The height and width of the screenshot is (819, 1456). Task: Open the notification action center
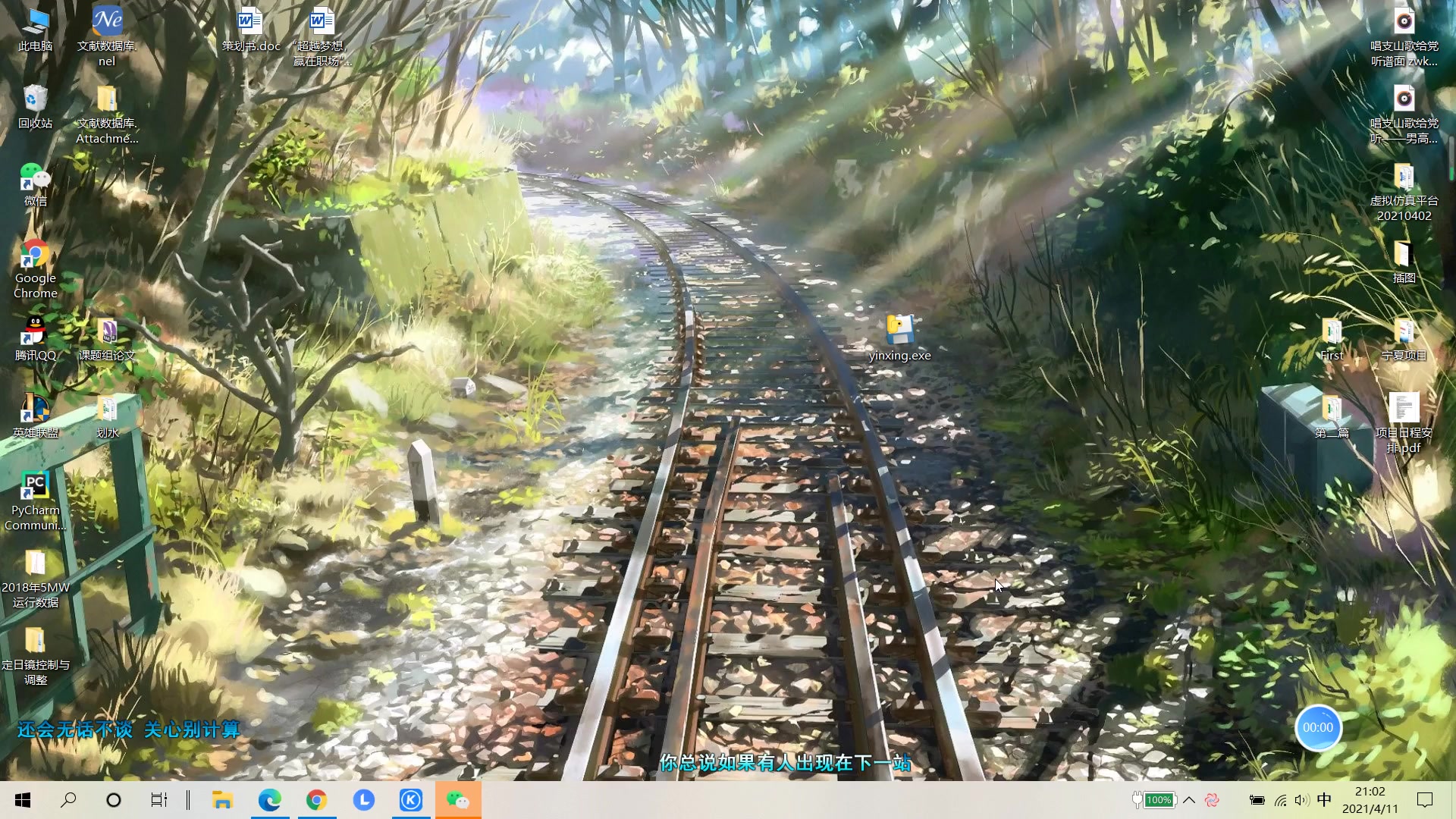[x=1425, y=800]
